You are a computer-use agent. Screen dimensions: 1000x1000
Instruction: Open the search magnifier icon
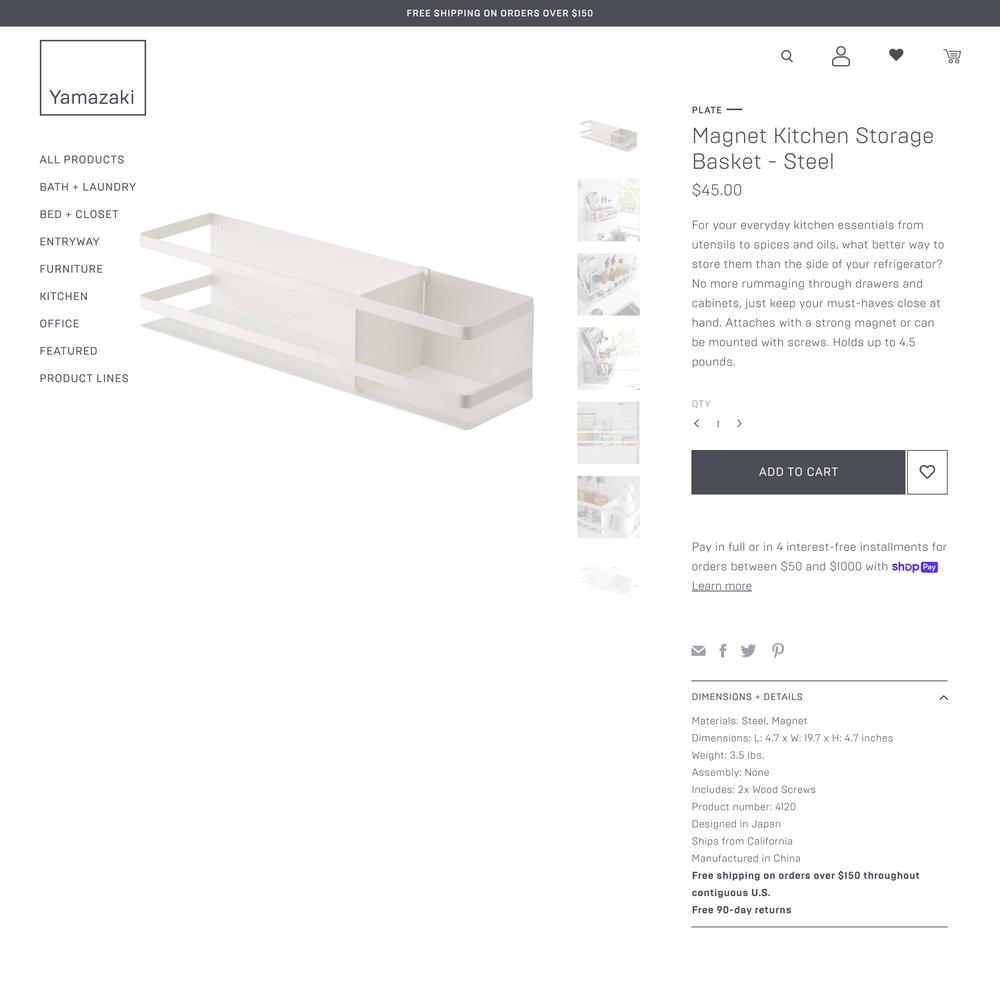[787, 56]
